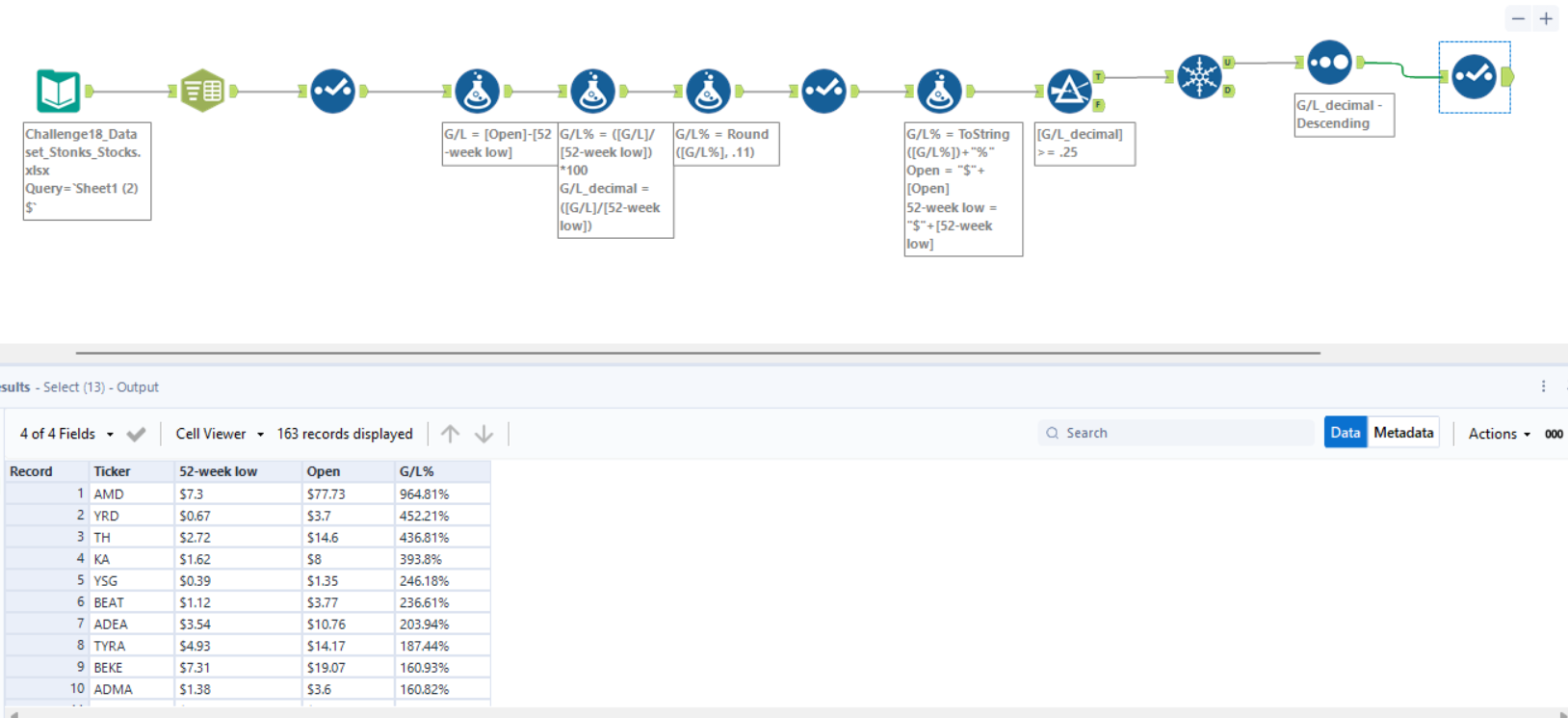The height and width of the screenshot is (718, 1568).
Task: Click the Filter tool's True output anchor
Action: click(1099, 77)
